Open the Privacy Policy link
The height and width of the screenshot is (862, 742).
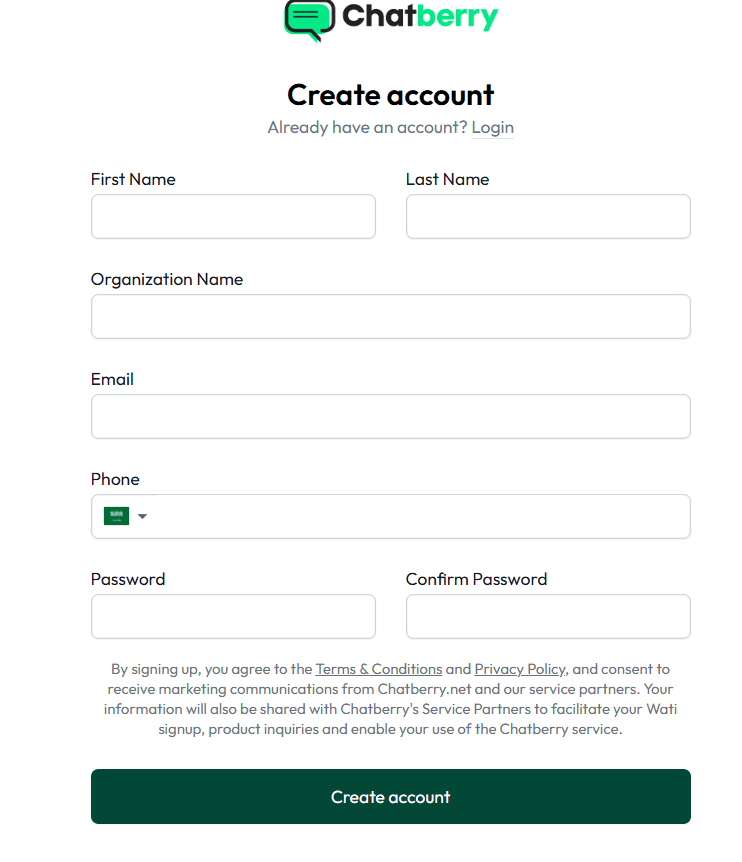(x=519, y=669)
